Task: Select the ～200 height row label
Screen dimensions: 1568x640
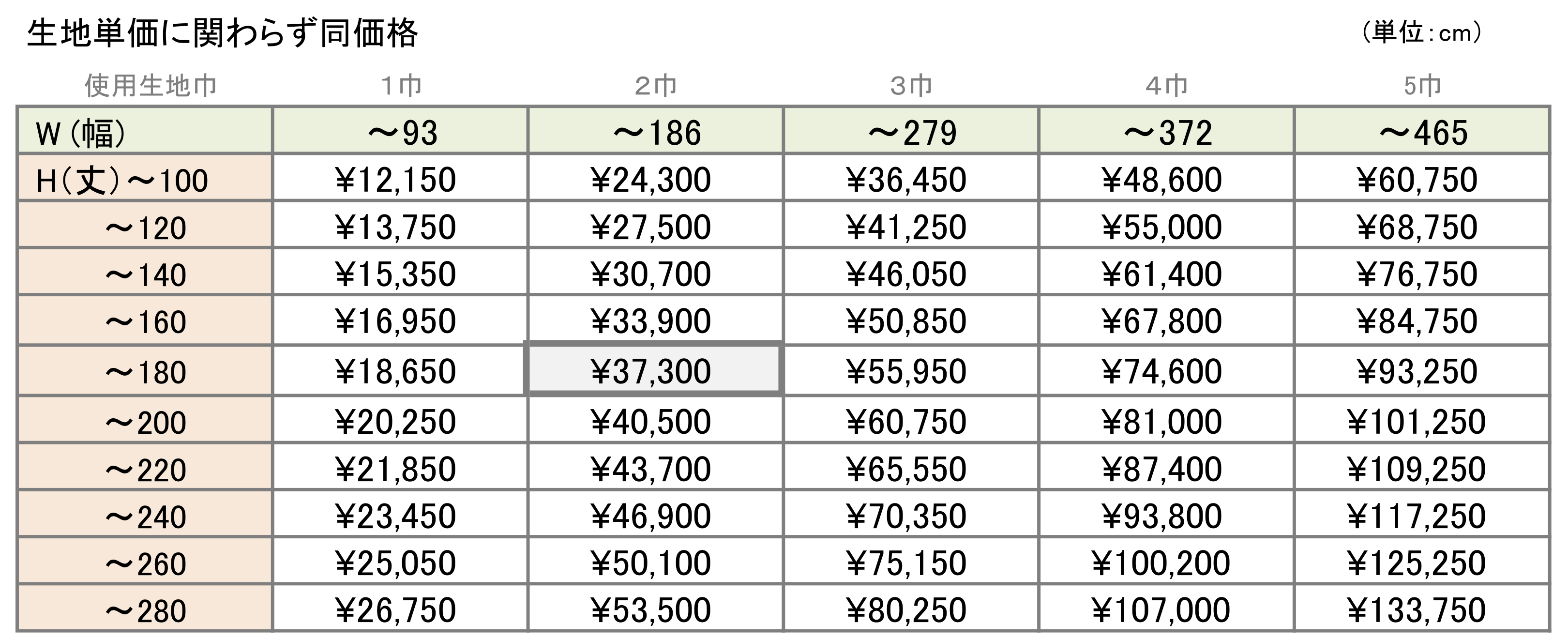Action: (144, 419)
